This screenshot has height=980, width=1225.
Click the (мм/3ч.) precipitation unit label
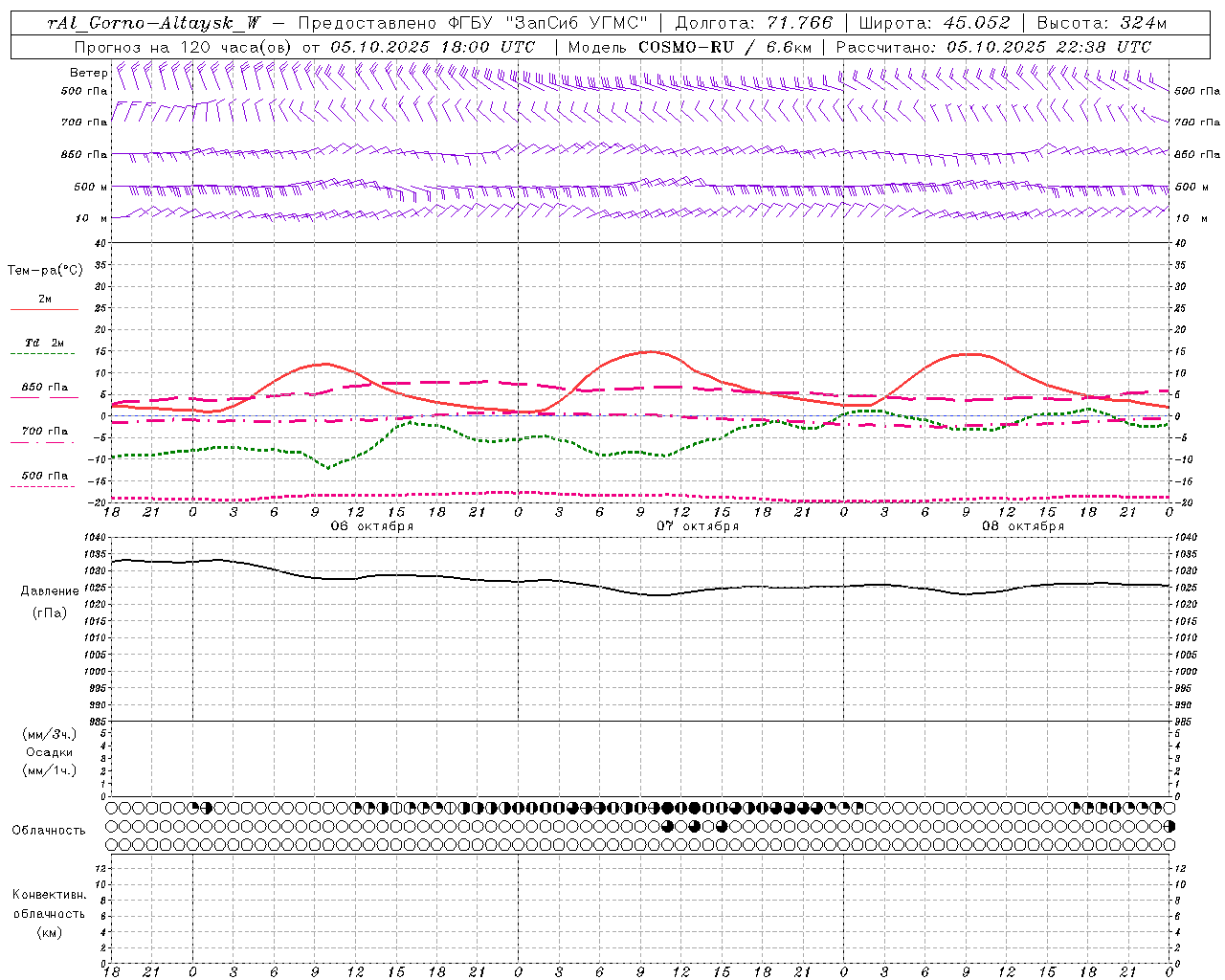click(49, 734)
